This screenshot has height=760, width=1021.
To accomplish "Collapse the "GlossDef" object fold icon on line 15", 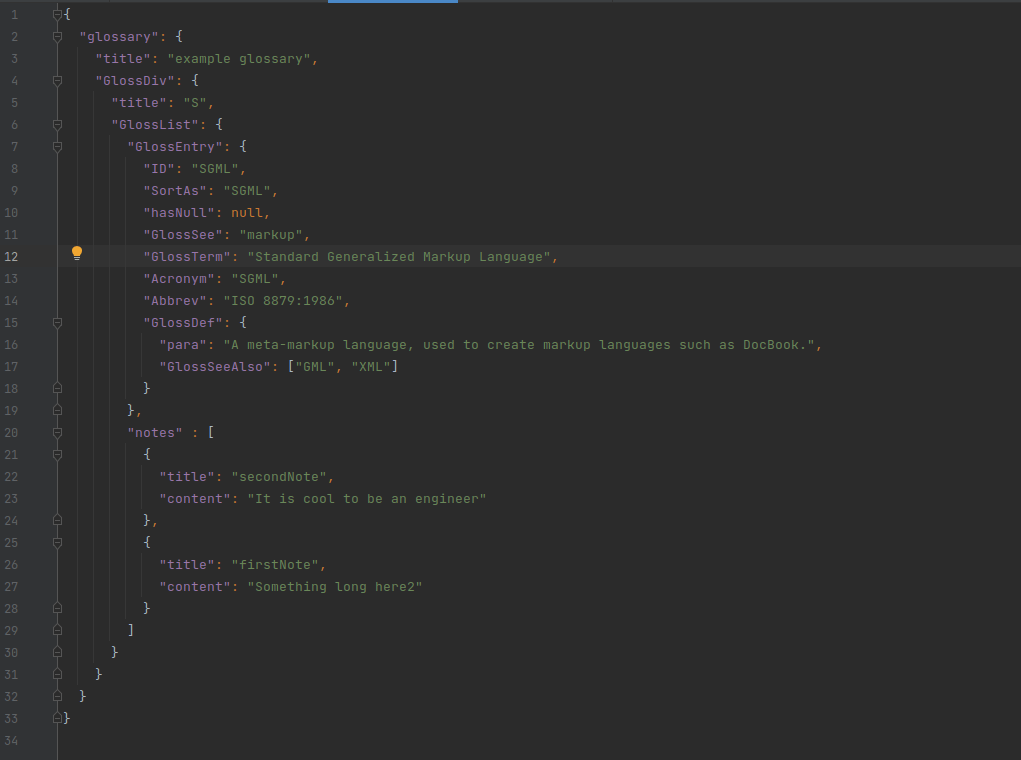I will tap(57, 322).
